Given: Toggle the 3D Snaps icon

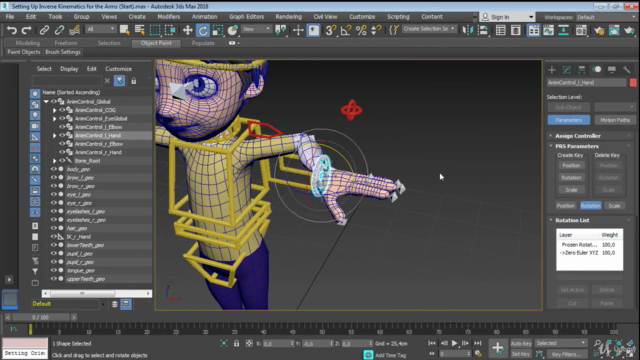Looking at the screenshot, I should click(331, 30).
